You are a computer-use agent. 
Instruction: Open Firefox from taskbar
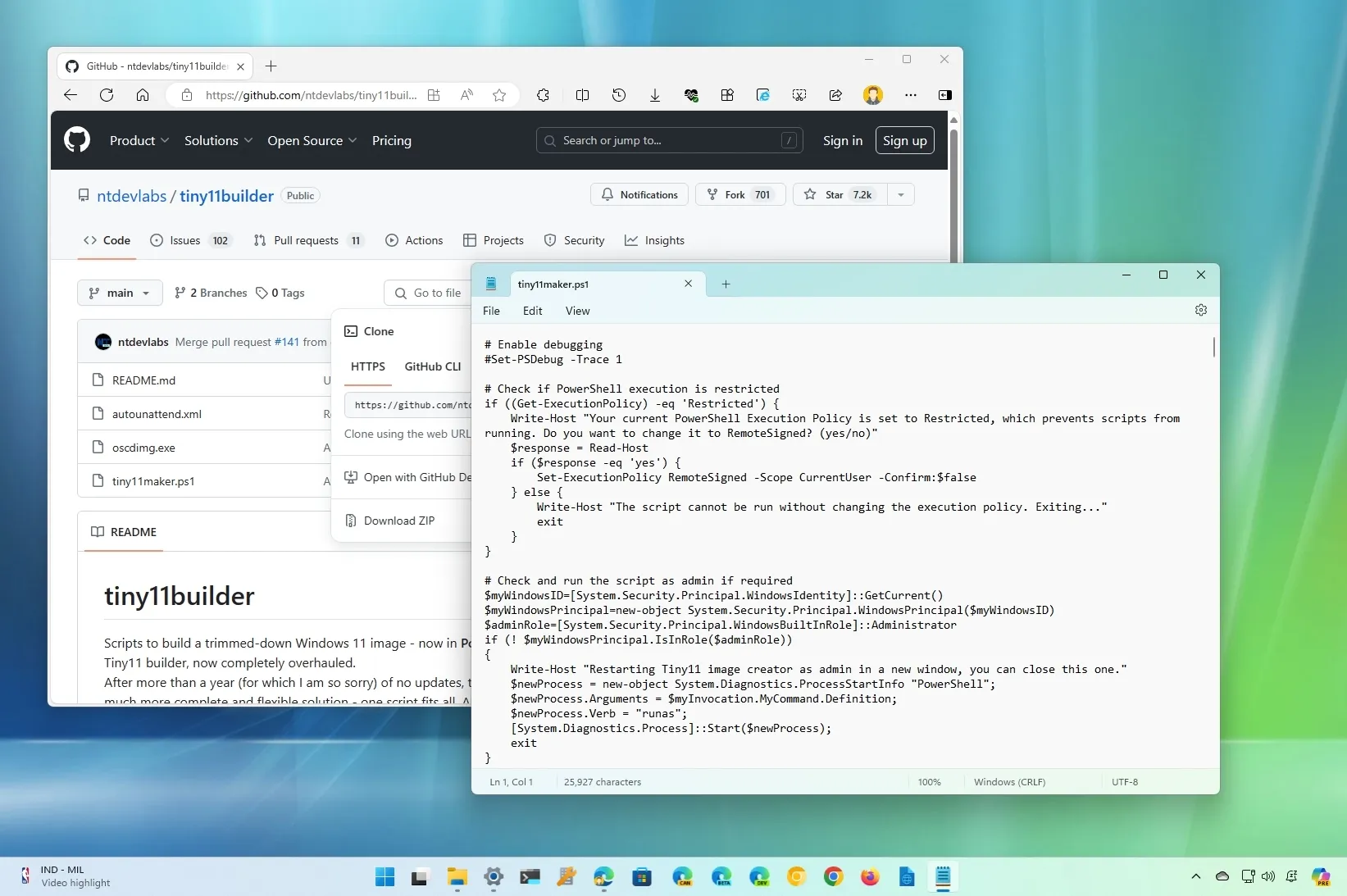tap(870, 877)
